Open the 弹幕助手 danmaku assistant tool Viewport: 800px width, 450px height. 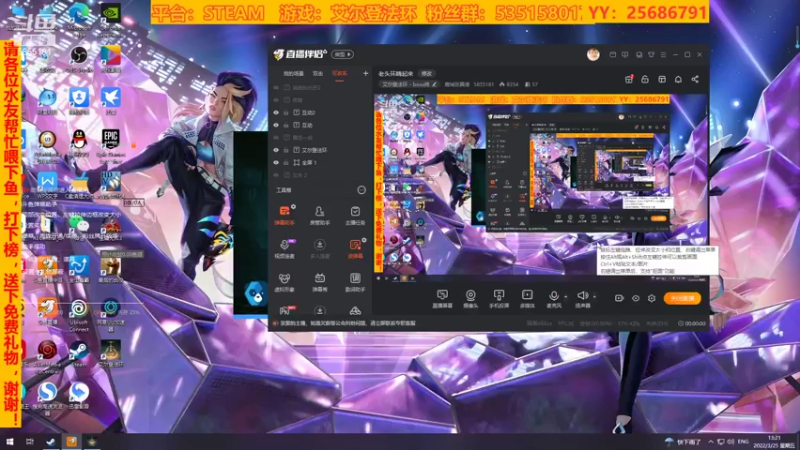point(284,215)
